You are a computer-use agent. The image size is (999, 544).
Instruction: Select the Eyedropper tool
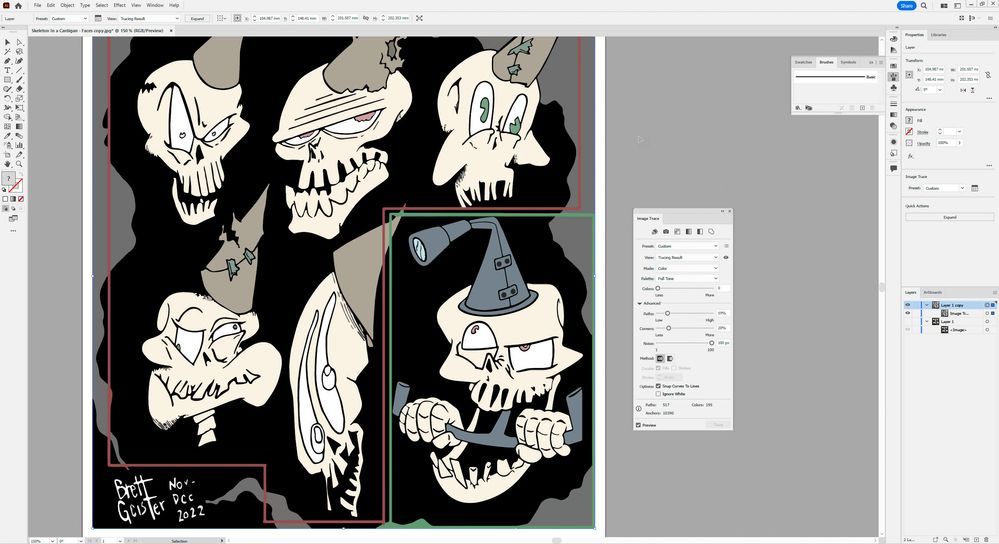point(8,136)
